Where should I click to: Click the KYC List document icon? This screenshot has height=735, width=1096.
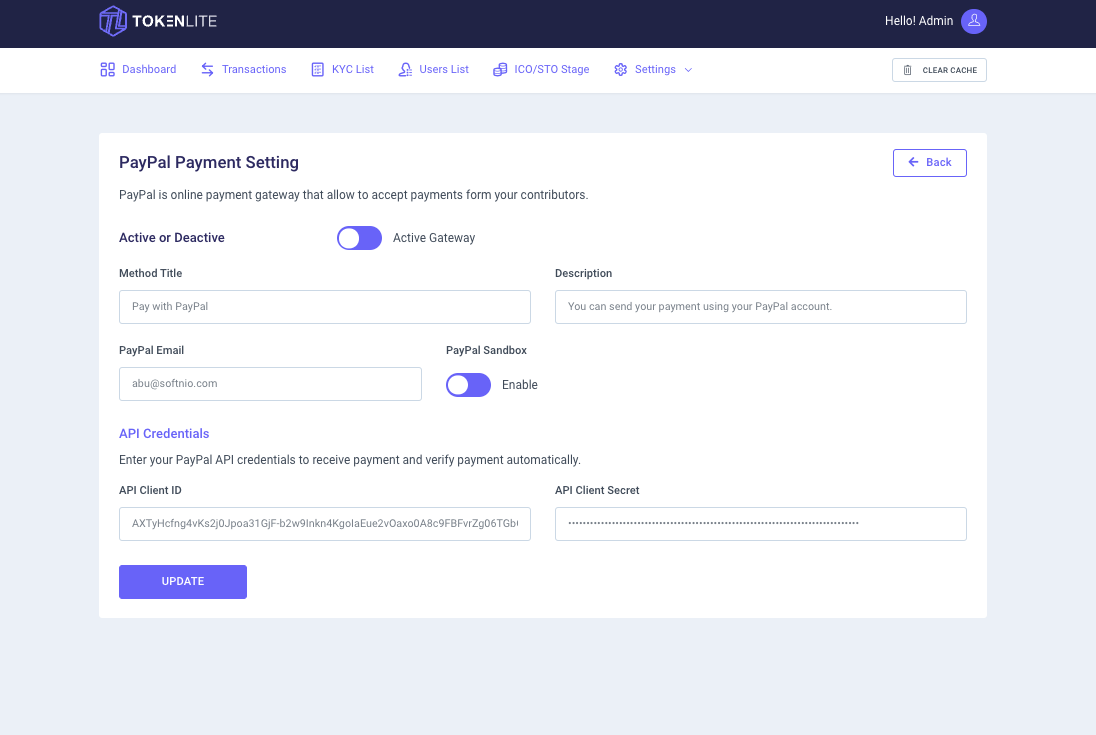pos(317,69)
